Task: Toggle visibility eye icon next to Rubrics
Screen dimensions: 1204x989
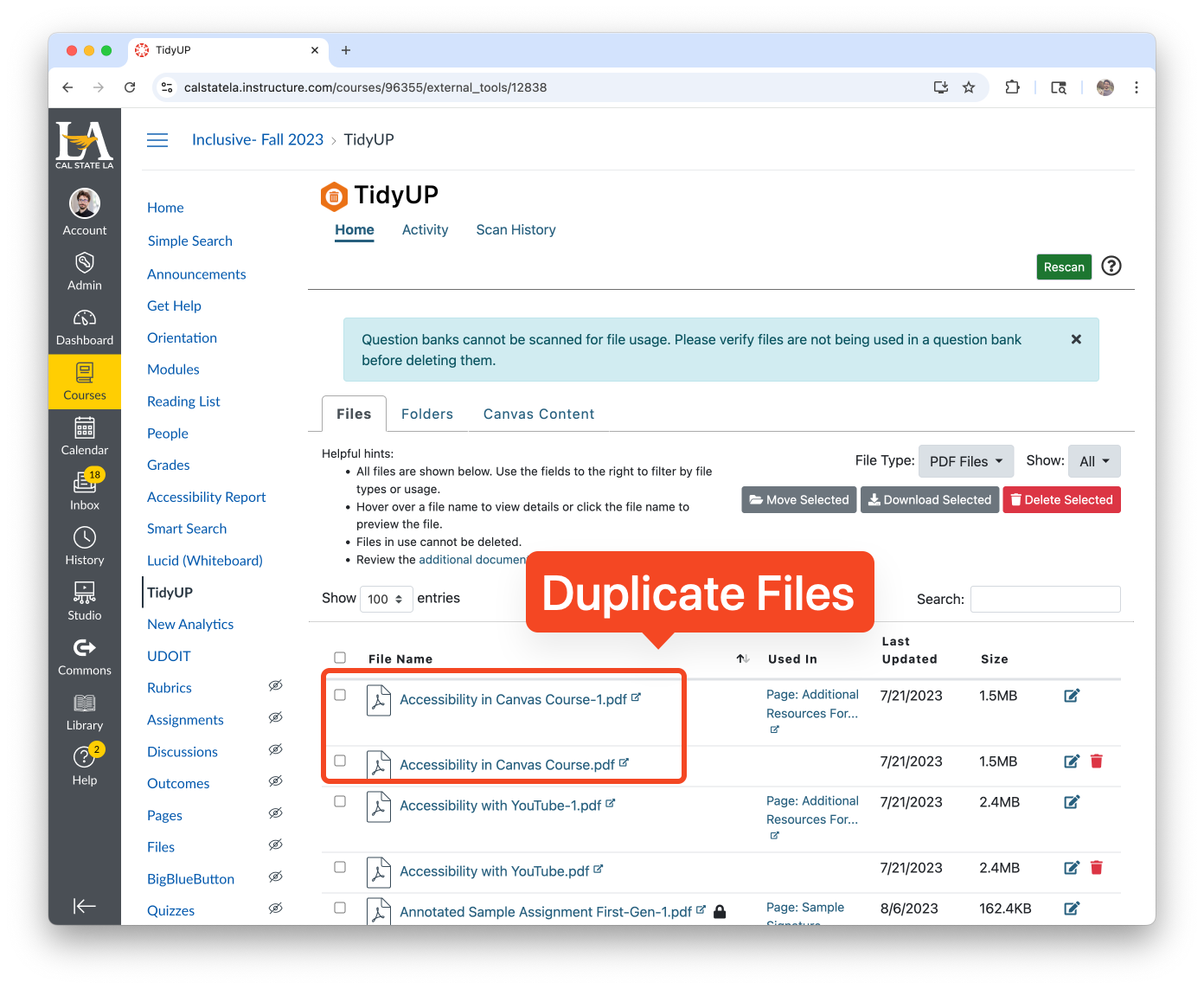Action: point(275,685)
